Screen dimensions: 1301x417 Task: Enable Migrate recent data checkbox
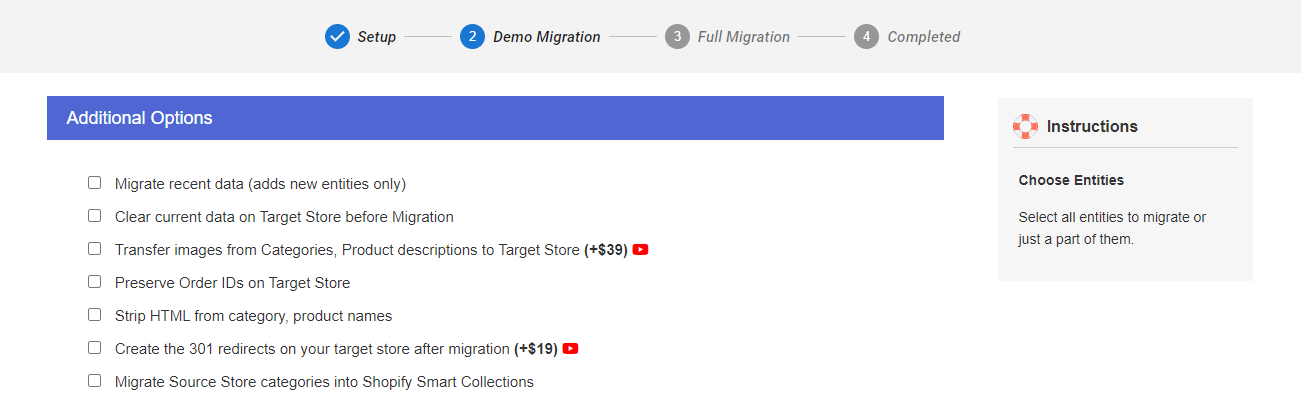[94, 183]
